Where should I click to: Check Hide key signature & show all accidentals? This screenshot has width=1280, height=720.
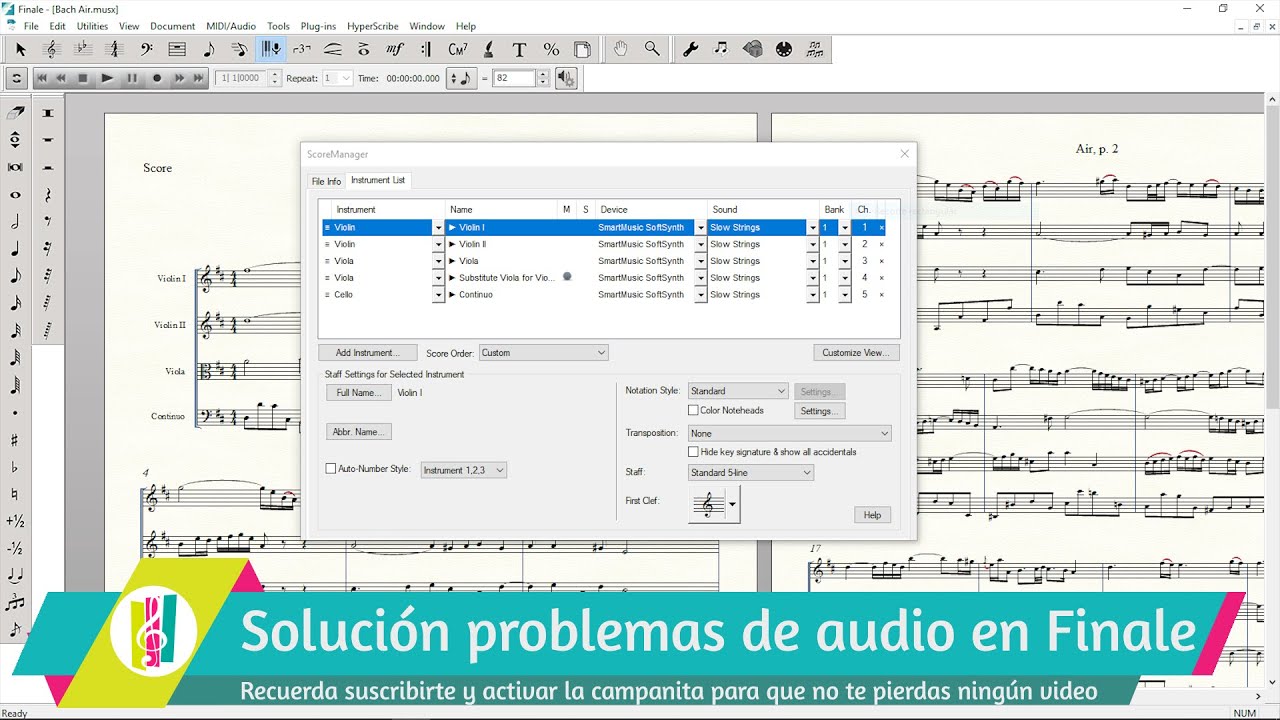click(x=693, y=452)
